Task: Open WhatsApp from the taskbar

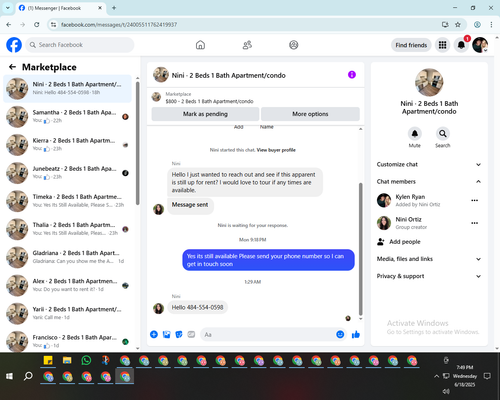Action: click(86, 360)
